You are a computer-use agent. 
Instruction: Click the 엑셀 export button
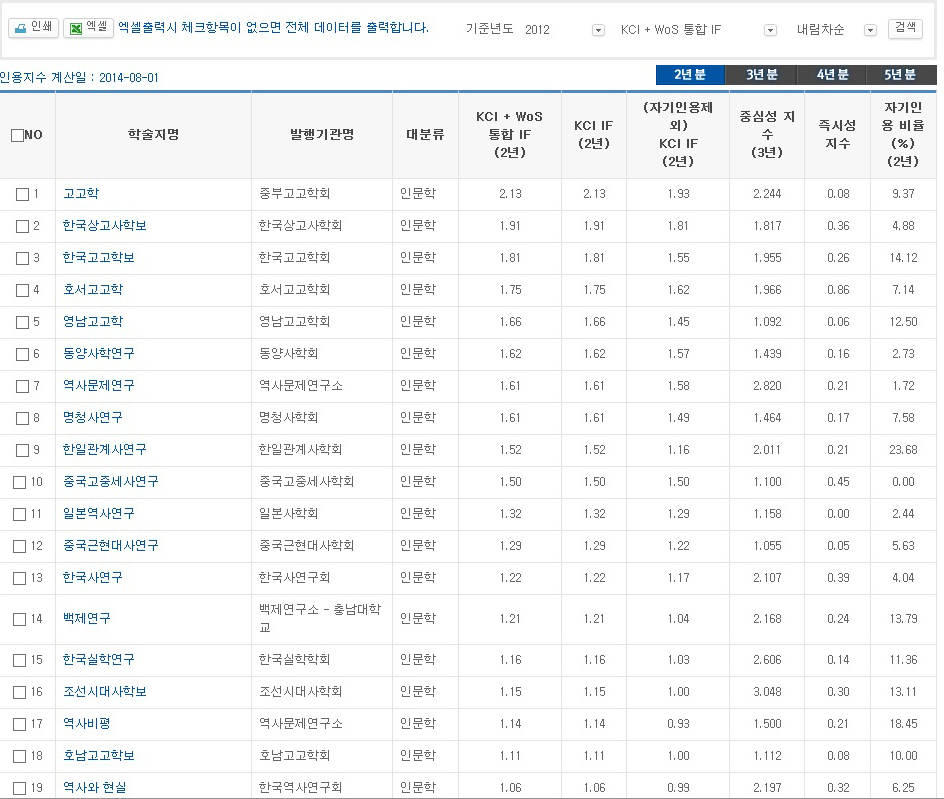point(88,28)
